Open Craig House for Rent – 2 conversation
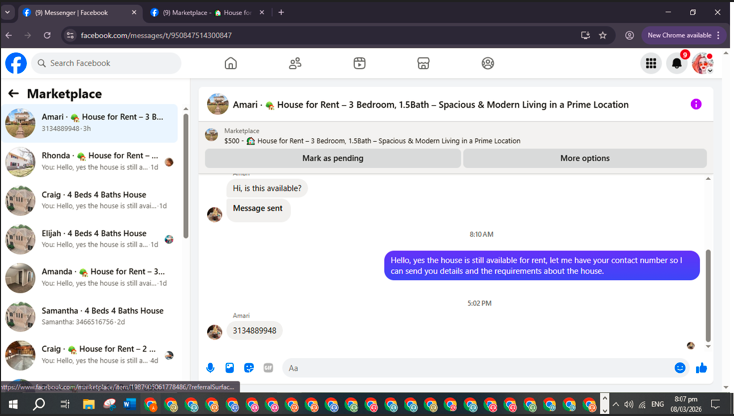The height and width of the screenshot is (416, 734). [90, 355]
